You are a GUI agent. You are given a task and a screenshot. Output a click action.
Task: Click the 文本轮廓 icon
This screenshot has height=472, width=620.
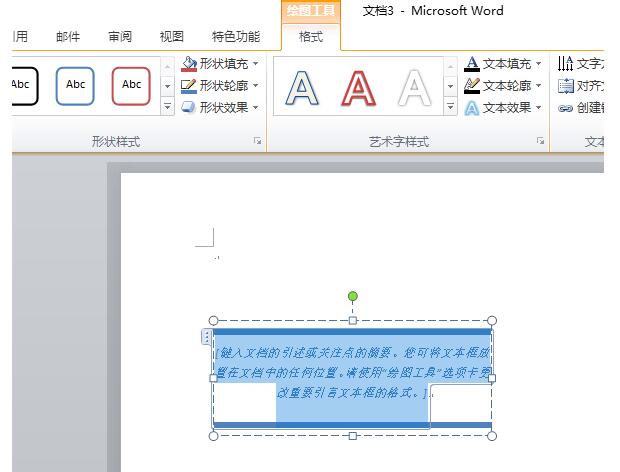tap(471, 85)
